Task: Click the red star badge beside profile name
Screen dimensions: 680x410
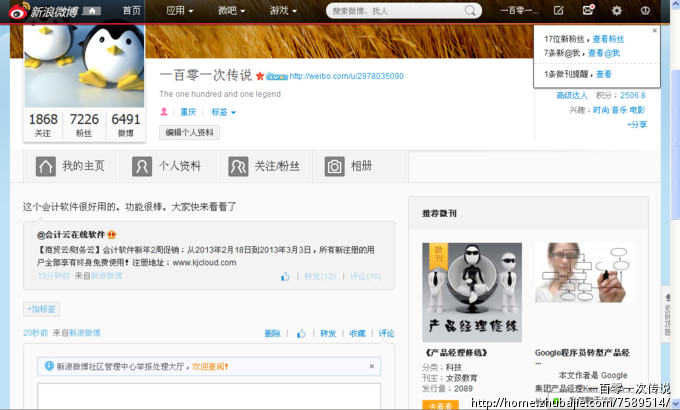Action: point(260,76)
